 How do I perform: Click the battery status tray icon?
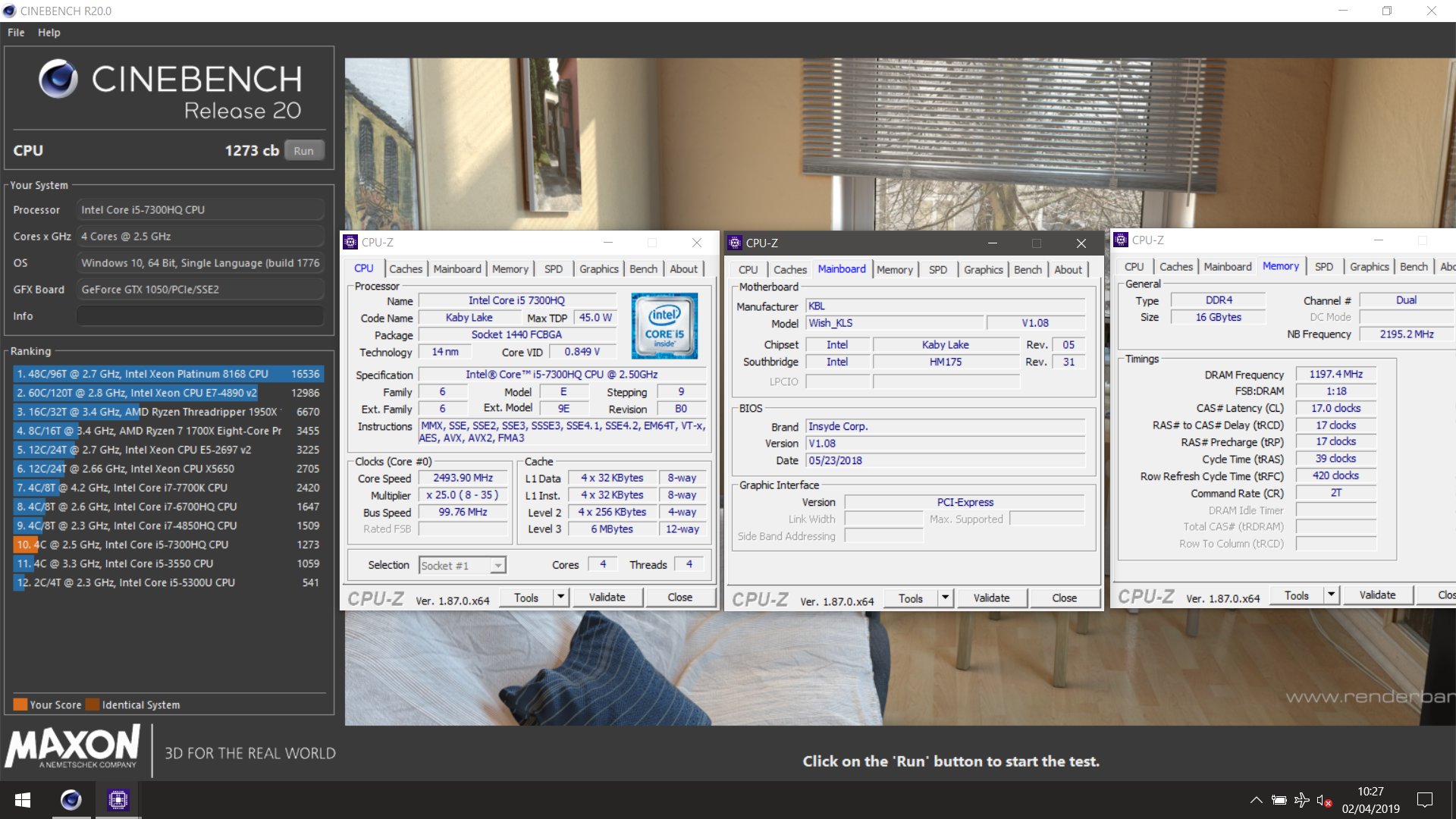pos(1279,800)
